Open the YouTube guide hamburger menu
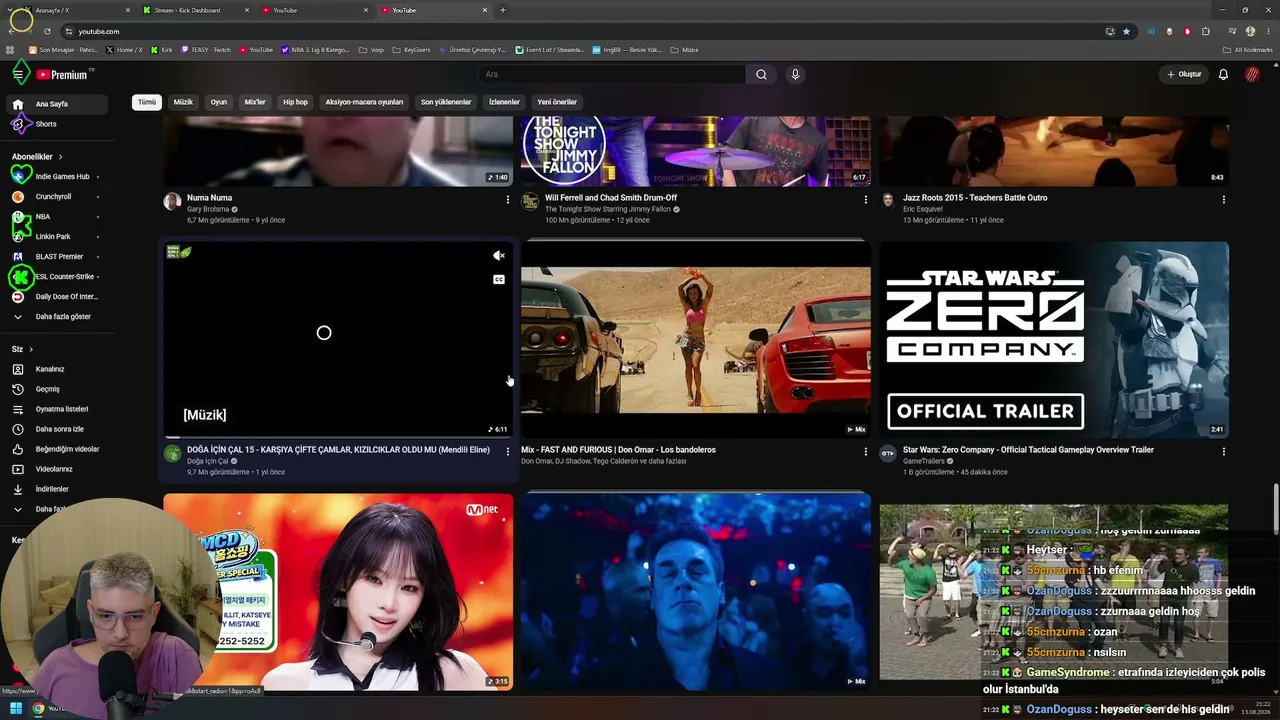Viewport: 1280px width, 720px height. point(18,74)
